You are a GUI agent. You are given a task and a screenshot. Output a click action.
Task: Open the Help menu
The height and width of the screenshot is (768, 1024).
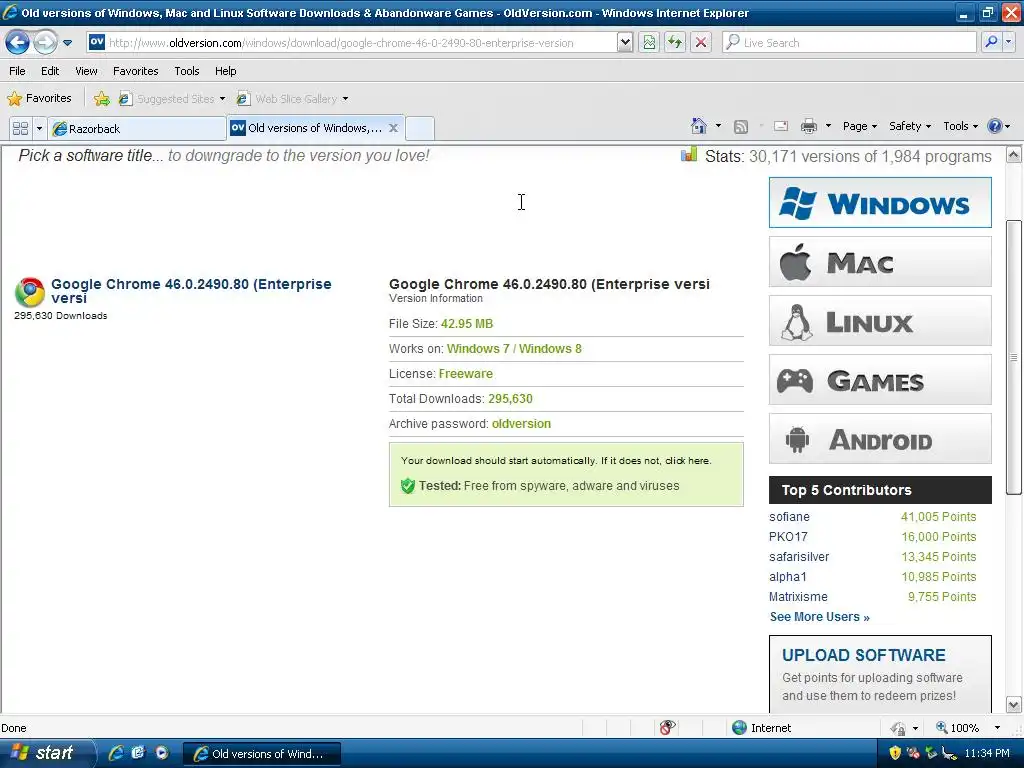(x=225, y=71)
